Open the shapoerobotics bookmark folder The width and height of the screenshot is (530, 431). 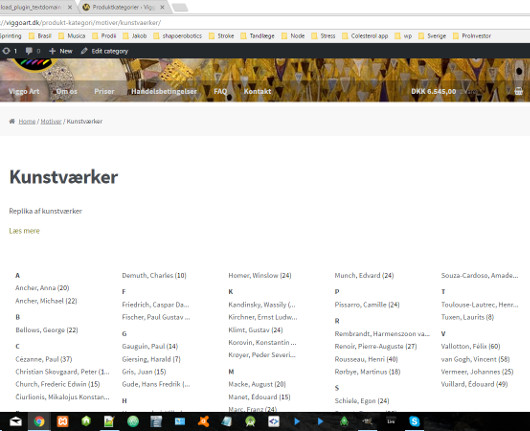[178, 36]
